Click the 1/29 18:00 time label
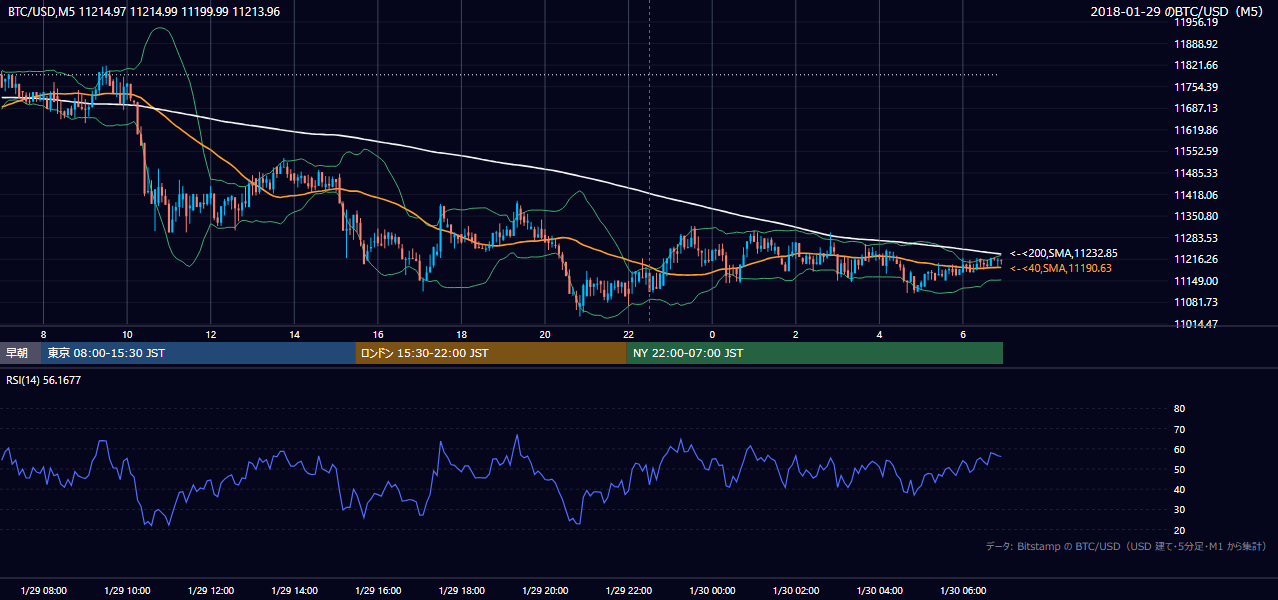1278x600 pixels. 461,590
